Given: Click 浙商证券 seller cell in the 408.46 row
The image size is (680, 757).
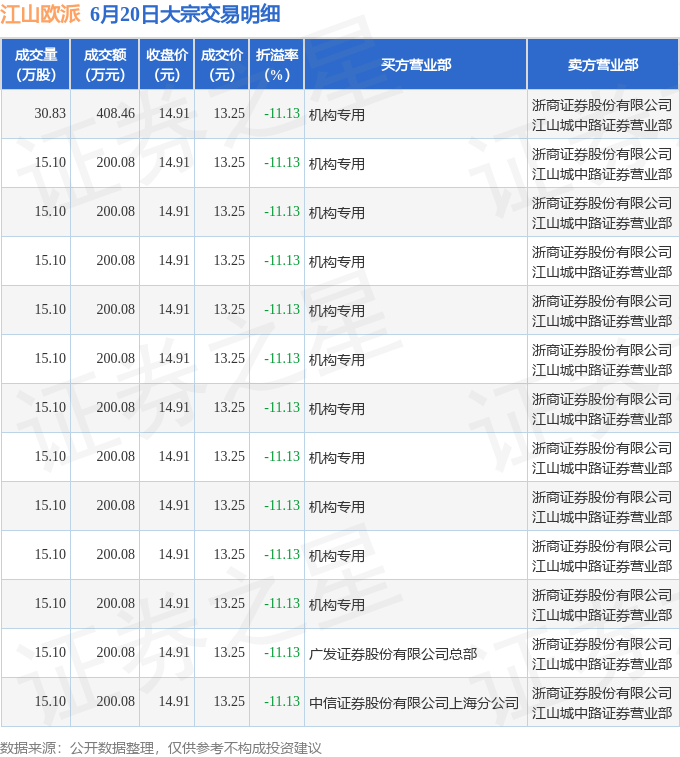Looking at the screenshot, I should (602, 115).
